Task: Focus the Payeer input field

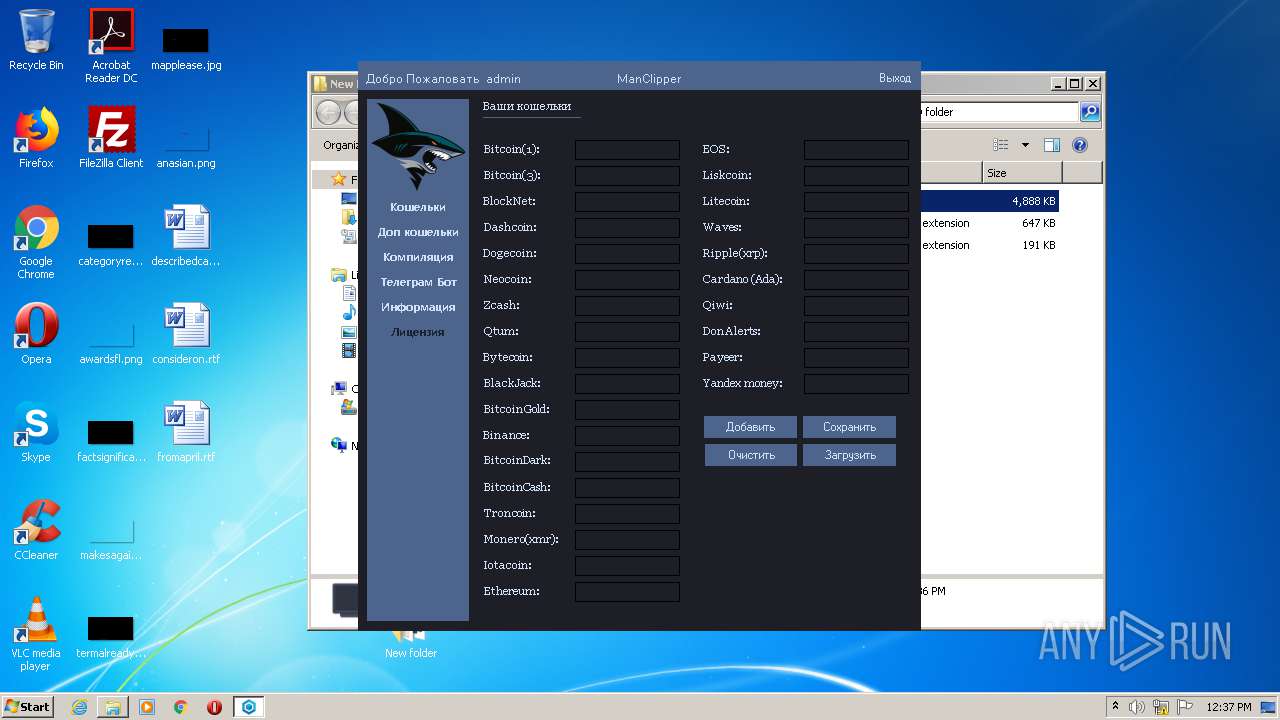Action: [856, 358]
